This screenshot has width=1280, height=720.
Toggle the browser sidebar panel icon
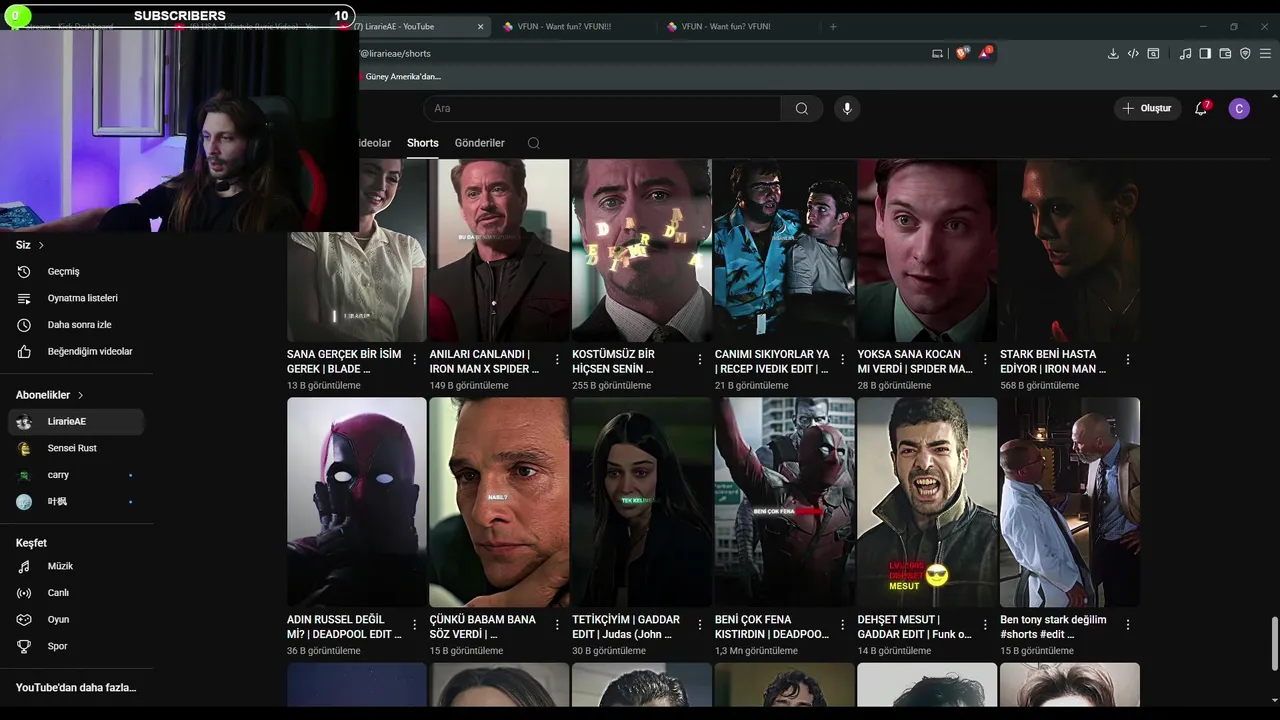[1205, 53]
